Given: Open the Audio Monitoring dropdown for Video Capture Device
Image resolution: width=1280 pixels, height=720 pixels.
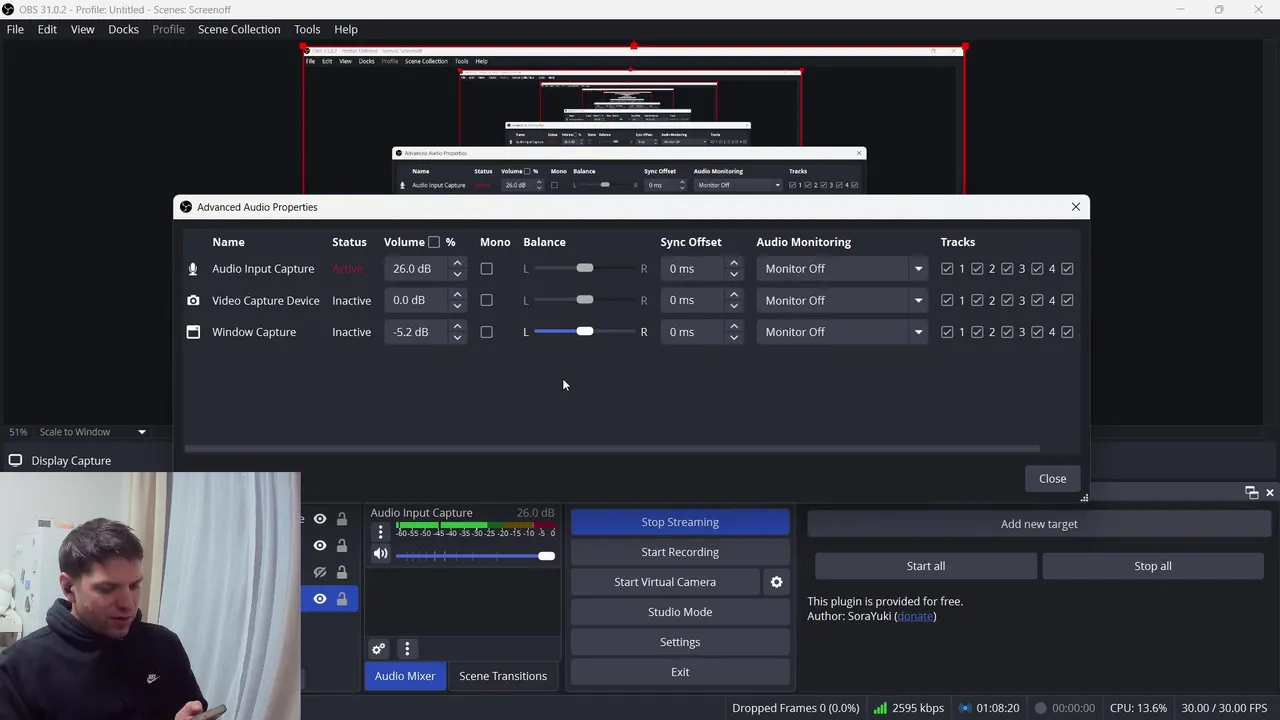Looking at the screenshot, I should [842, 300].
